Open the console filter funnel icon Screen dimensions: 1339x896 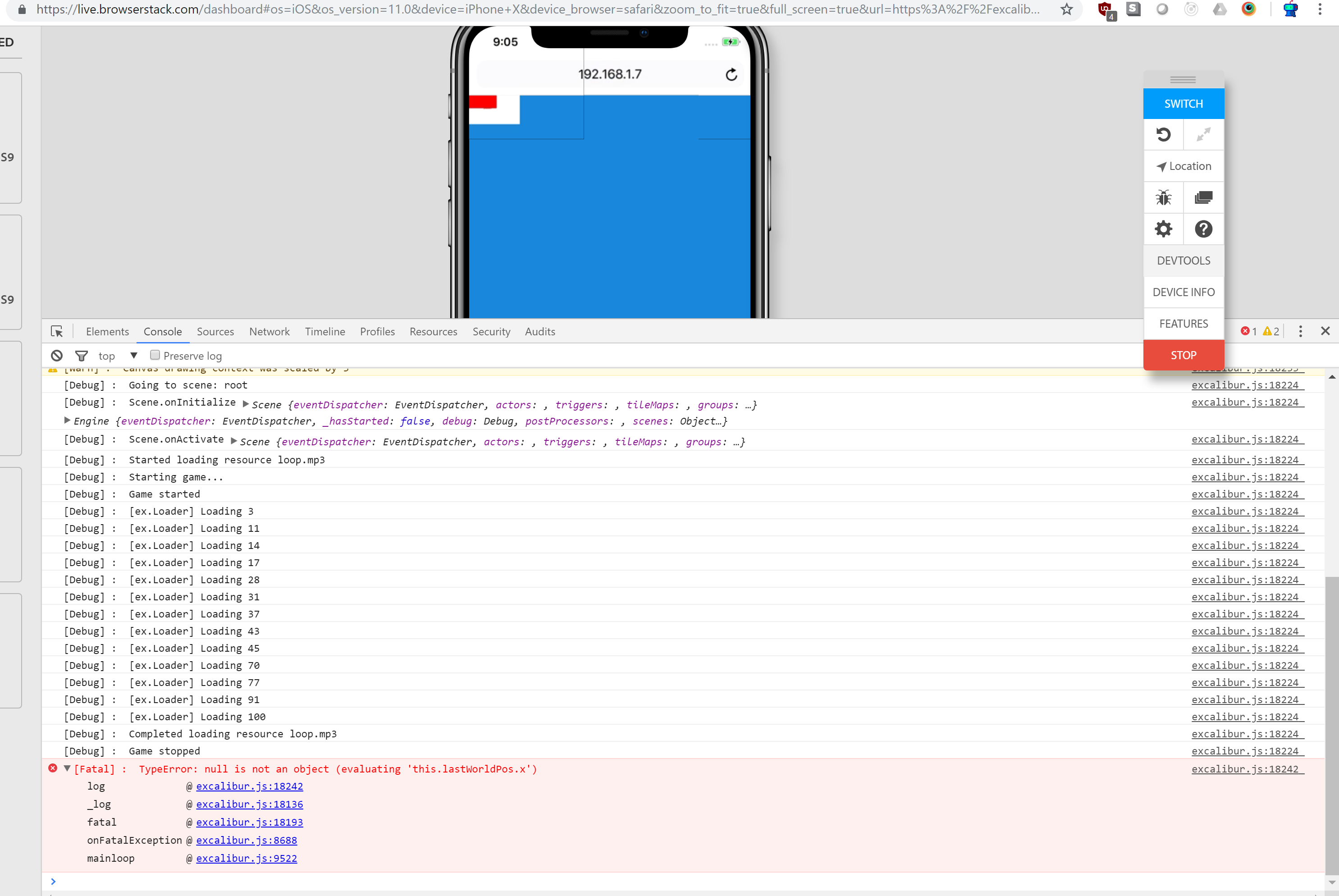[82, 356]
